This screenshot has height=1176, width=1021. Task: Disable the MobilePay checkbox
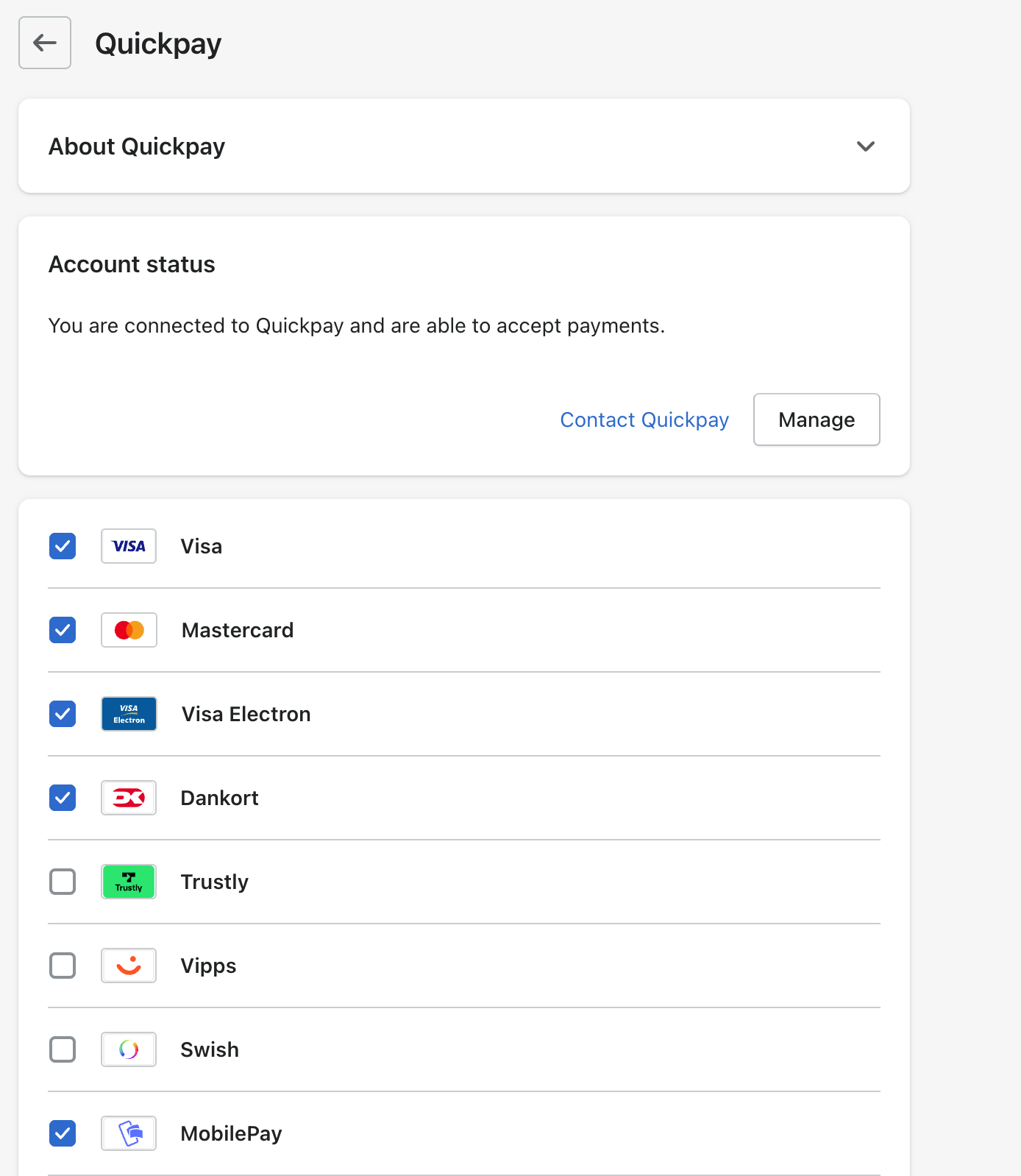pyautogui.click(x=63, y=1133)
